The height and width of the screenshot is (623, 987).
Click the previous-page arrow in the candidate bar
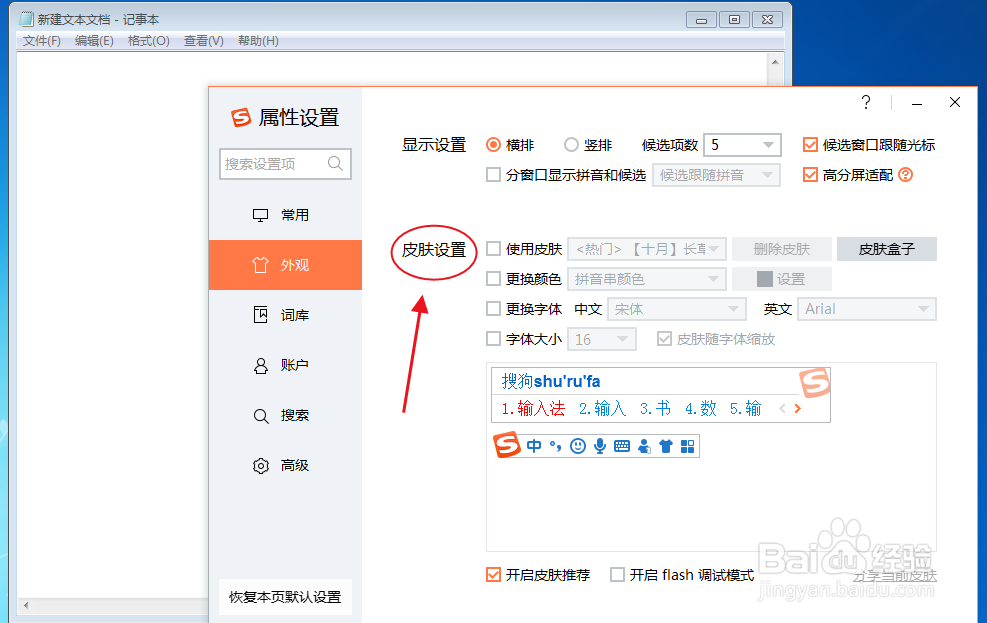tap(782, 408)
